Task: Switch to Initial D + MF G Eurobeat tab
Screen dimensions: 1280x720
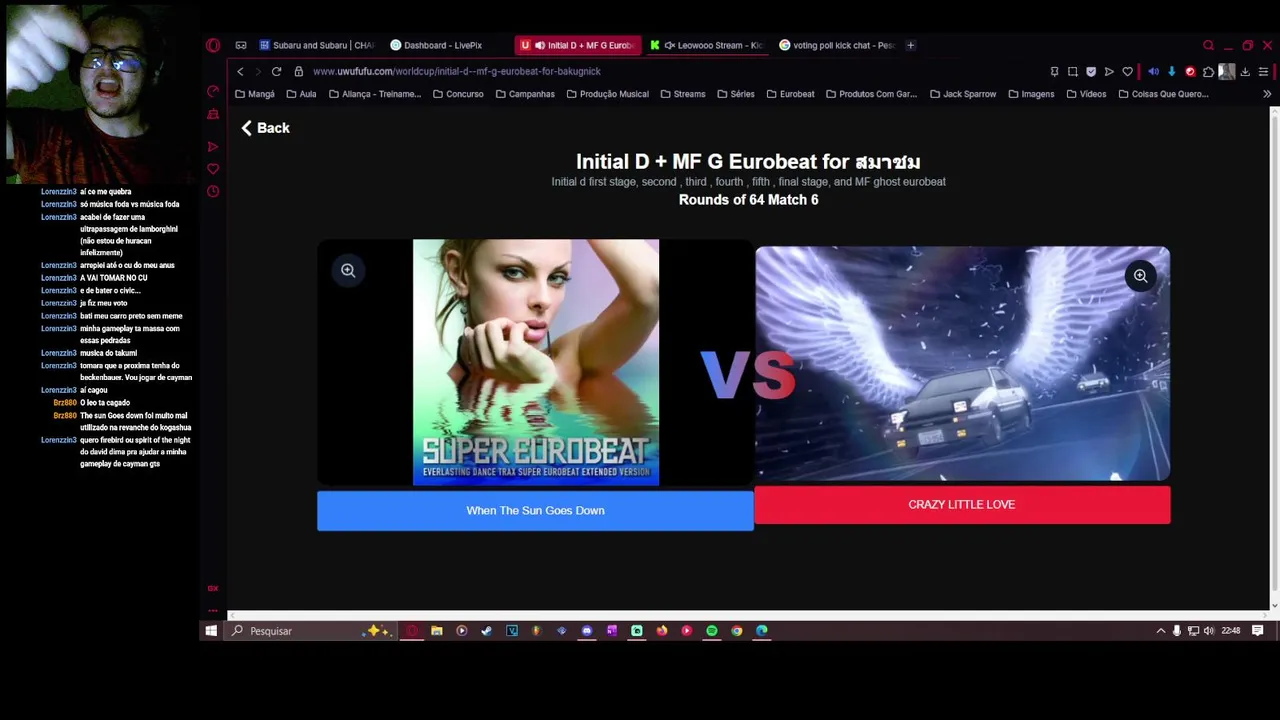Action: tap(579, 45)
